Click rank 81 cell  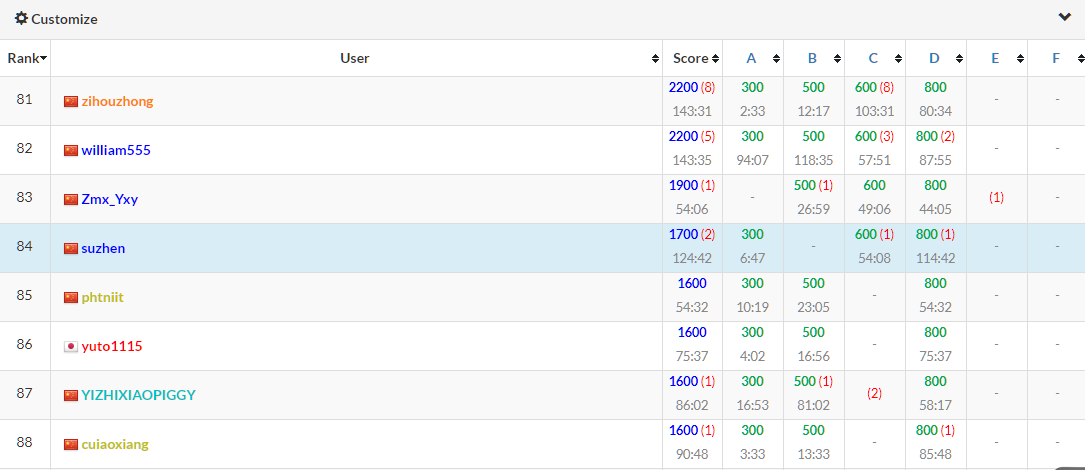(x=25, y=101)
